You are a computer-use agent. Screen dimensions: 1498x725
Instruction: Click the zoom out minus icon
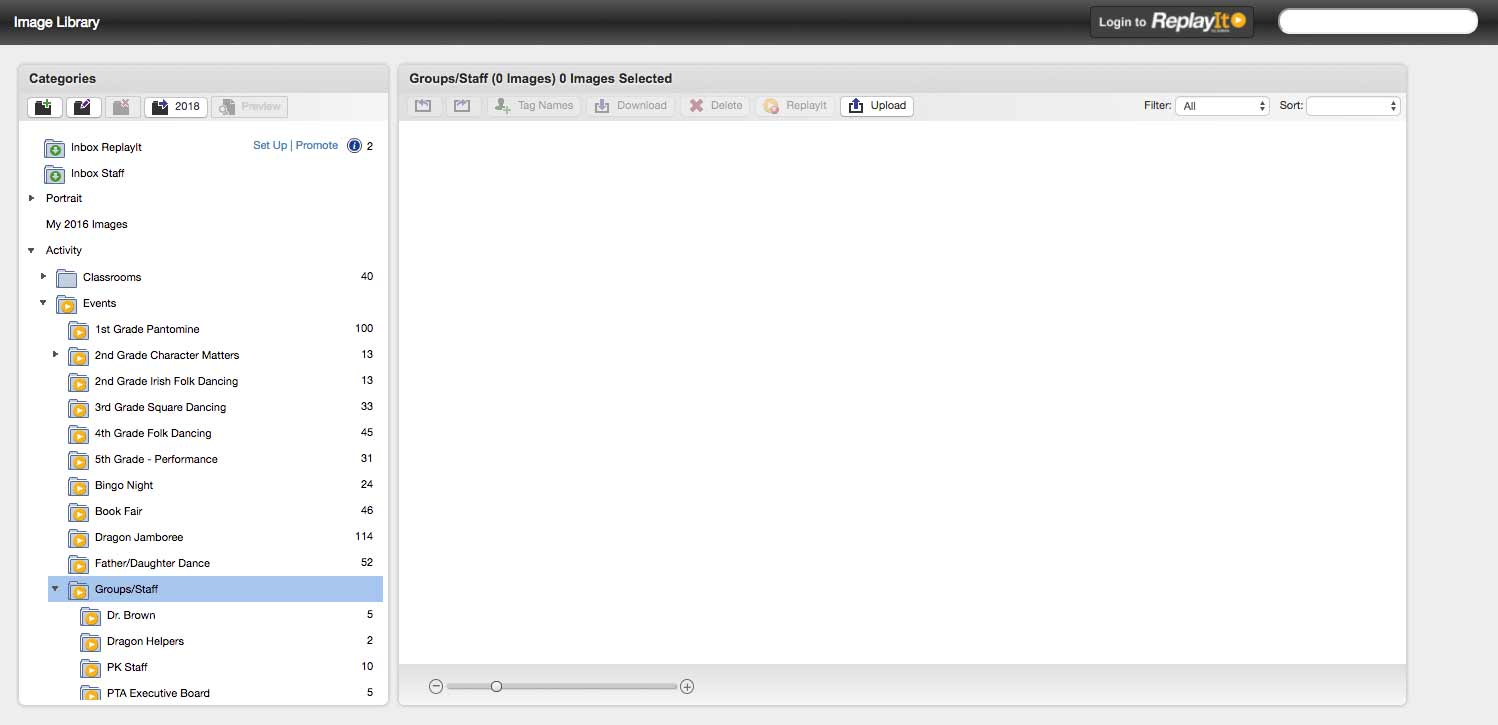pyautogui.click(x=436, y=686)
